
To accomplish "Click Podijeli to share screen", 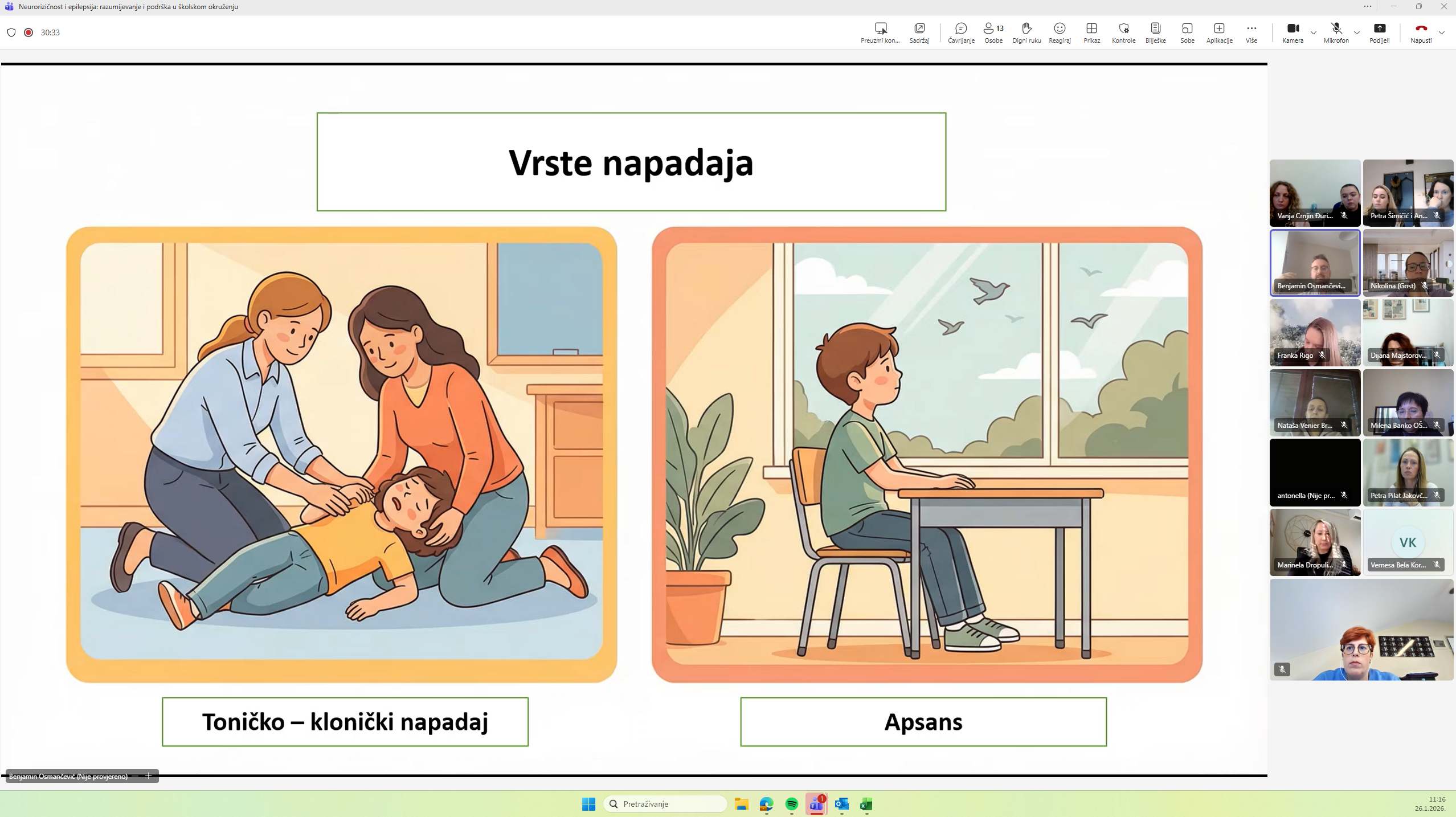I will click(x=1379, y=32).
